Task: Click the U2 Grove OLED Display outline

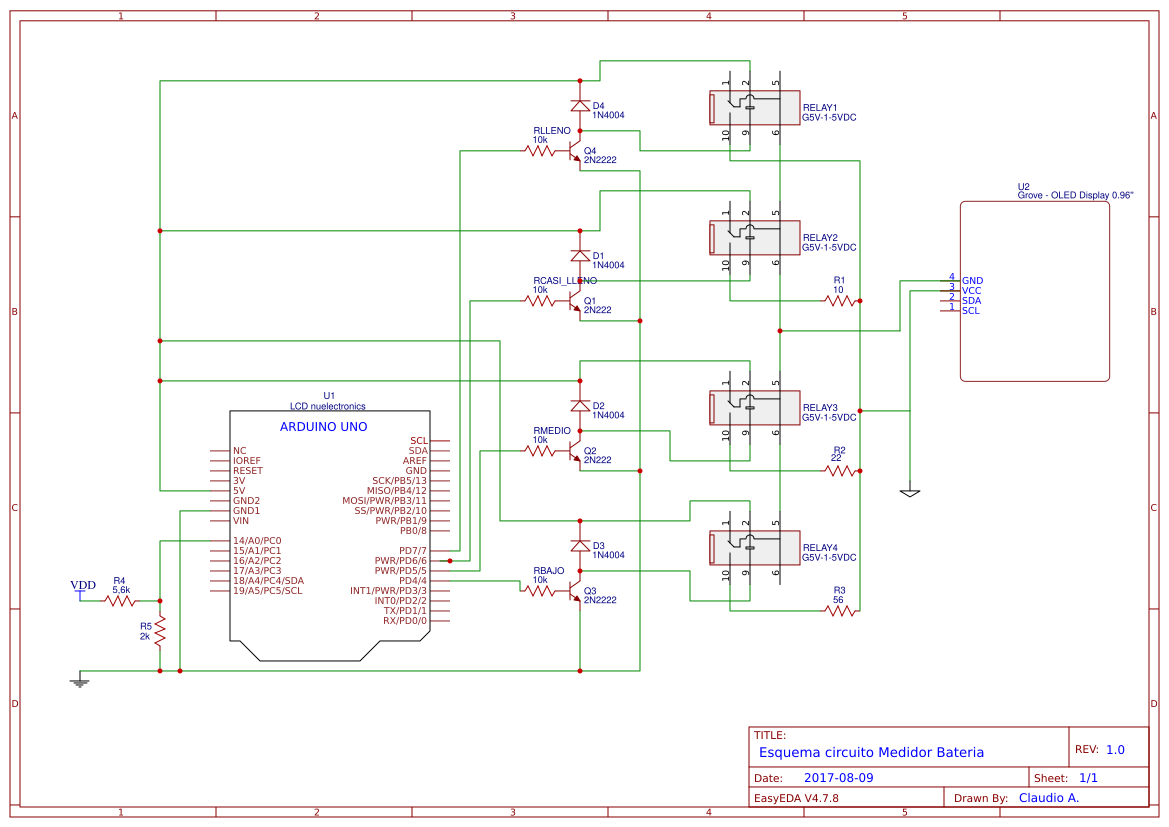Action: click(1033, 290)
